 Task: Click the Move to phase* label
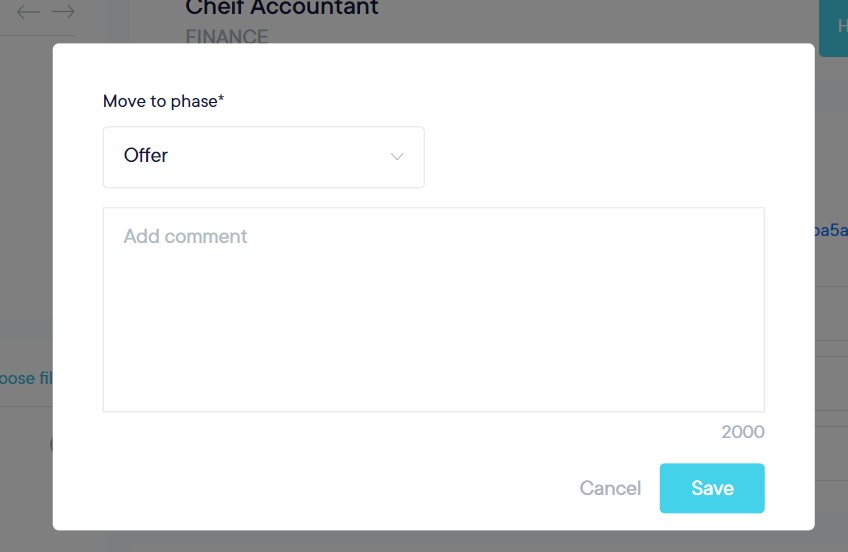163,101
